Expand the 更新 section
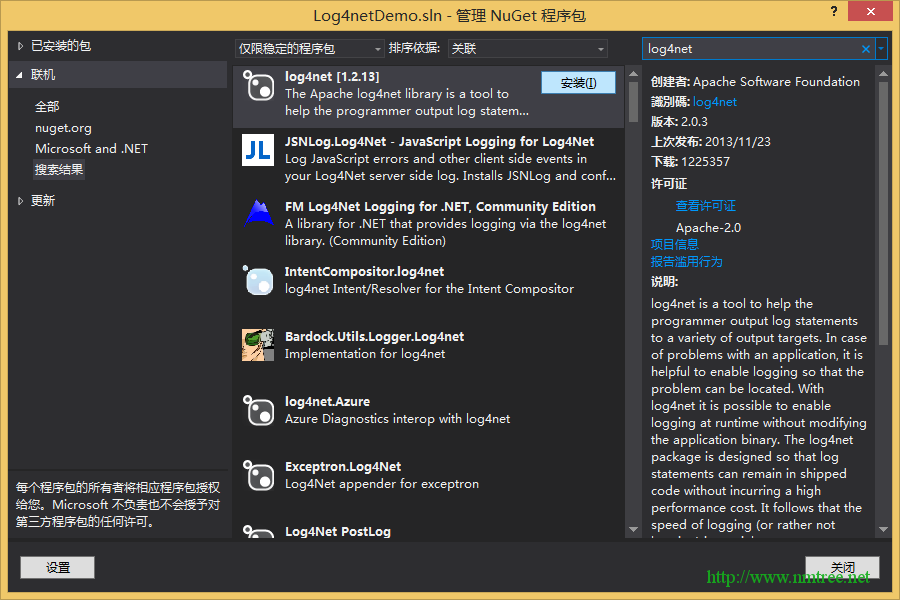Image resolution: width=900 pixels, height=600 pixels. point(20,201)
